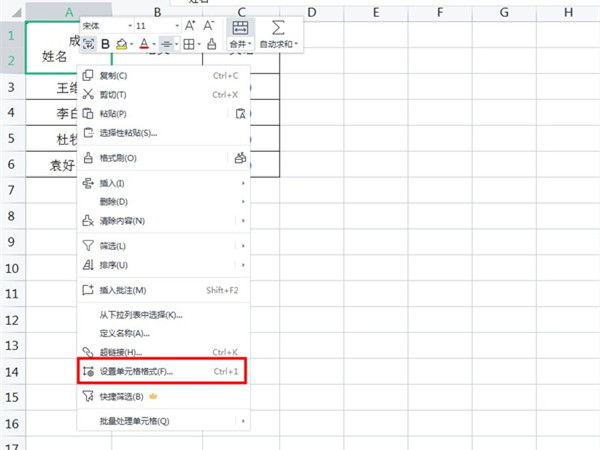The image size is (600, 450).
Task: Click the Copy icon in the context menu
Action: coord(88,75)
